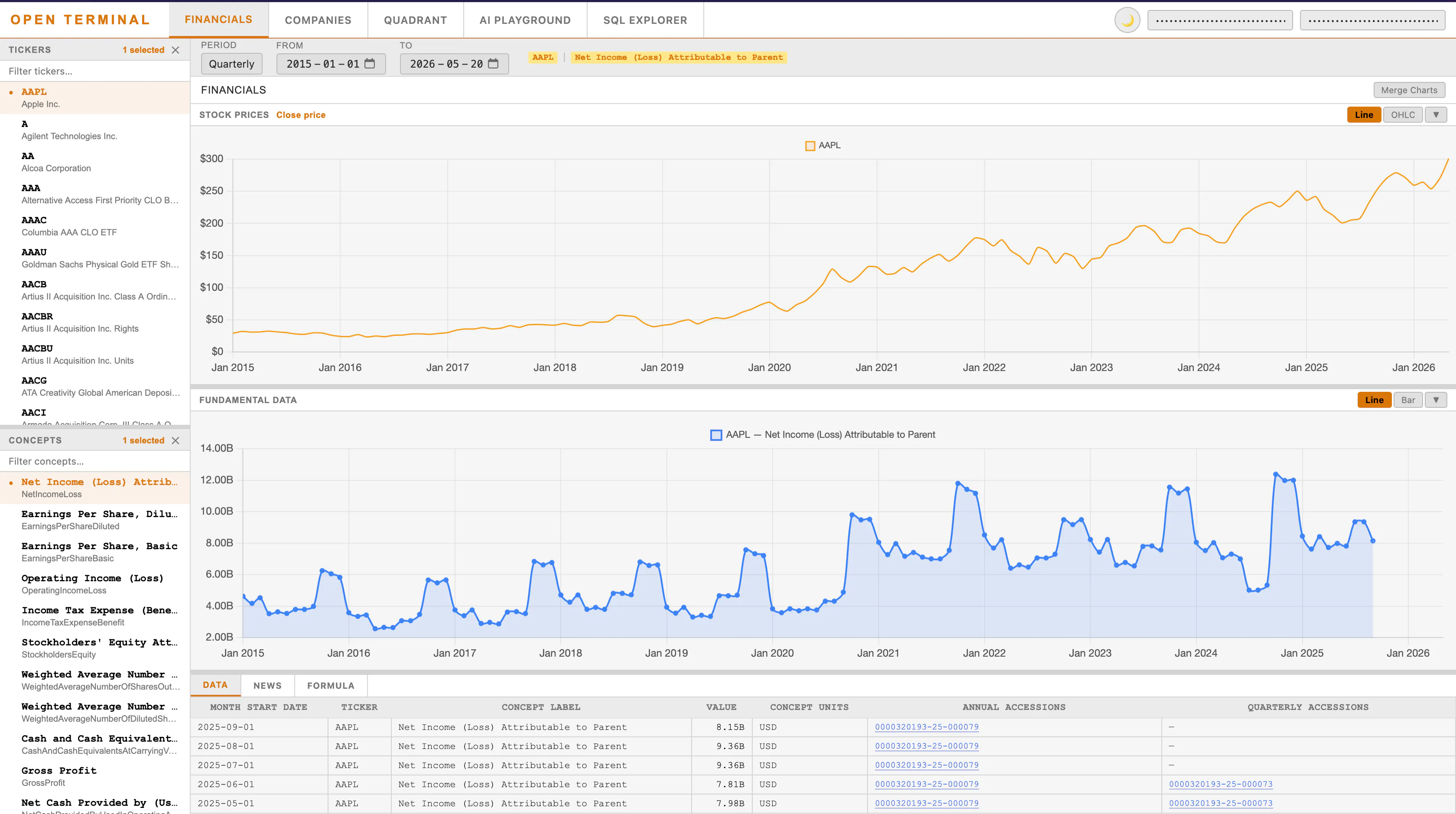Toggle AAPL legend swatch in stock chart
This screenshot has width=1456, height=814.
(810, 146)
